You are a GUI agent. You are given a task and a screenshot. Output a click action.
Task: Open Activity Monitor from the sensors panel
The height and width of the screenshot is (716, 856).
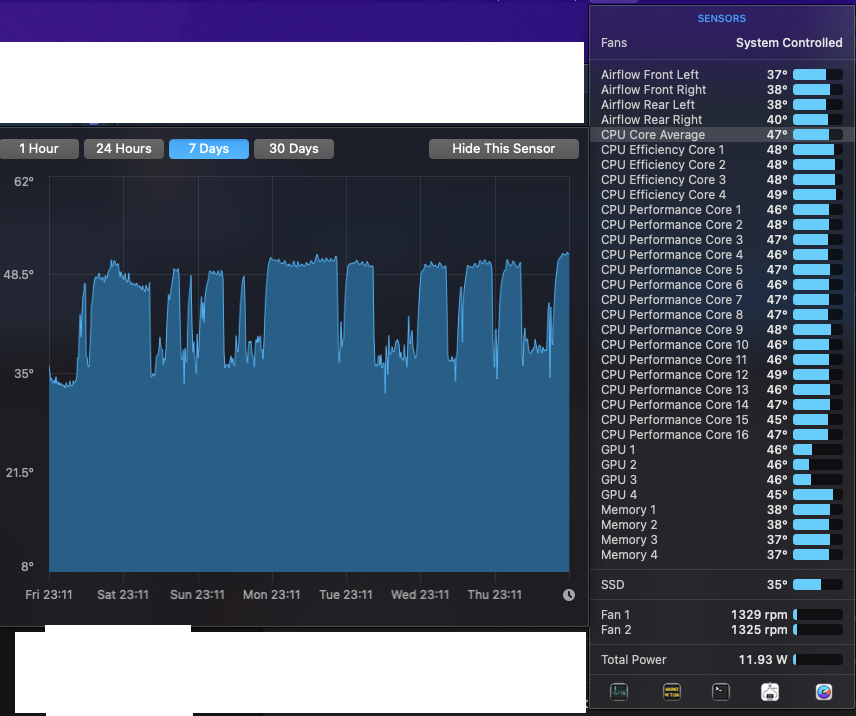[619, 692]
